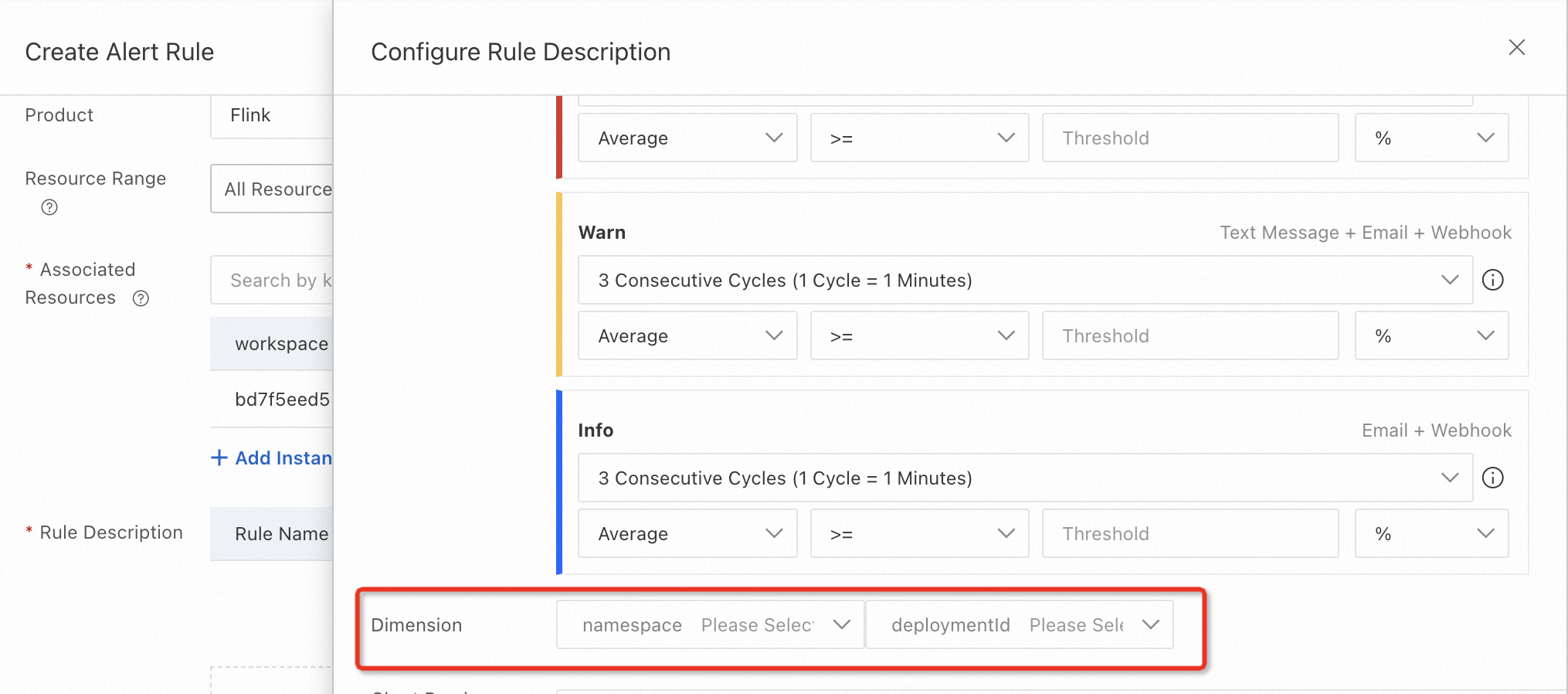Click the plus icon for Add Instance
The height and width of the screenshot is (694, 1568).
point(219,458)
